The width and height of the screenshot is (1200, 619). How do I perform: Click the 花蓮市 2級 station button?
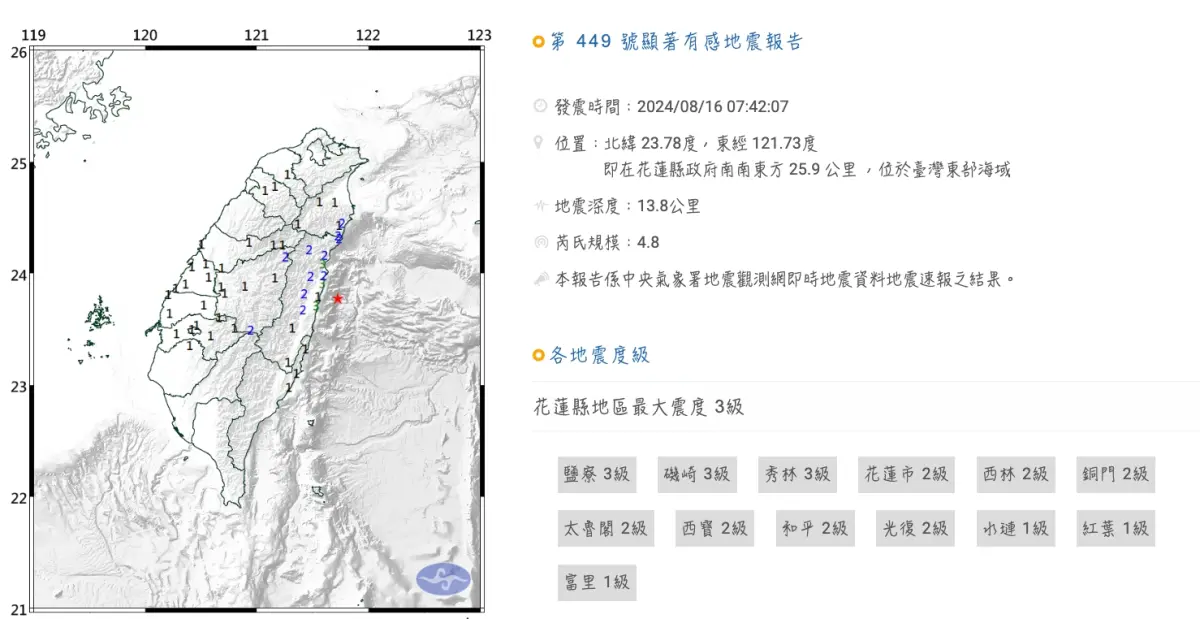click(905, 474)
